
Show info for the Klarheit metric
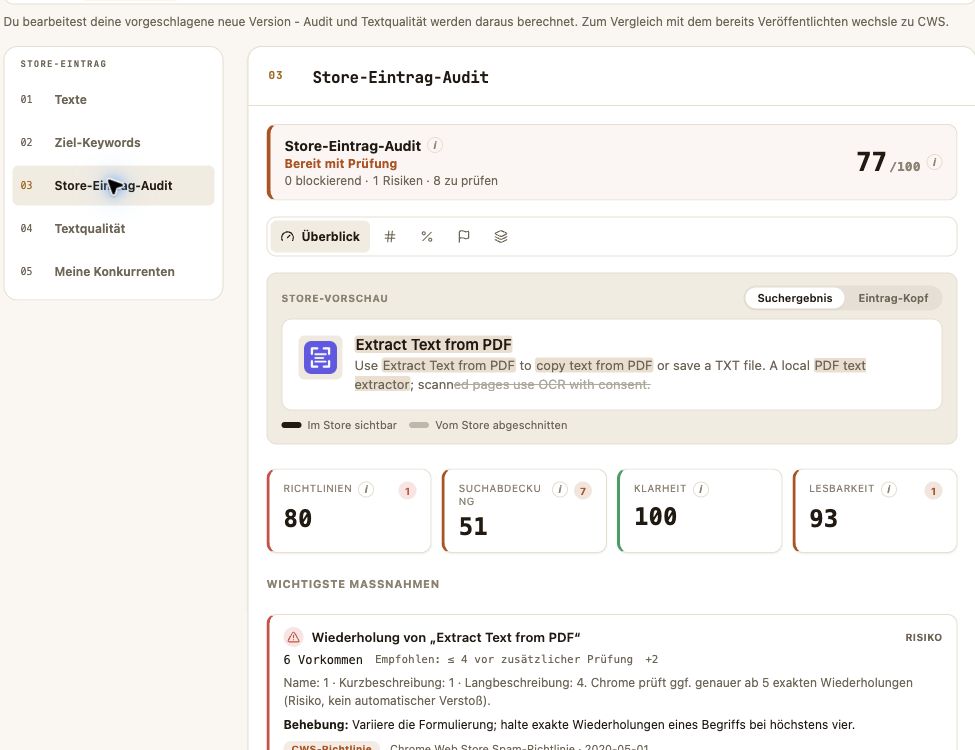point(701,489)
